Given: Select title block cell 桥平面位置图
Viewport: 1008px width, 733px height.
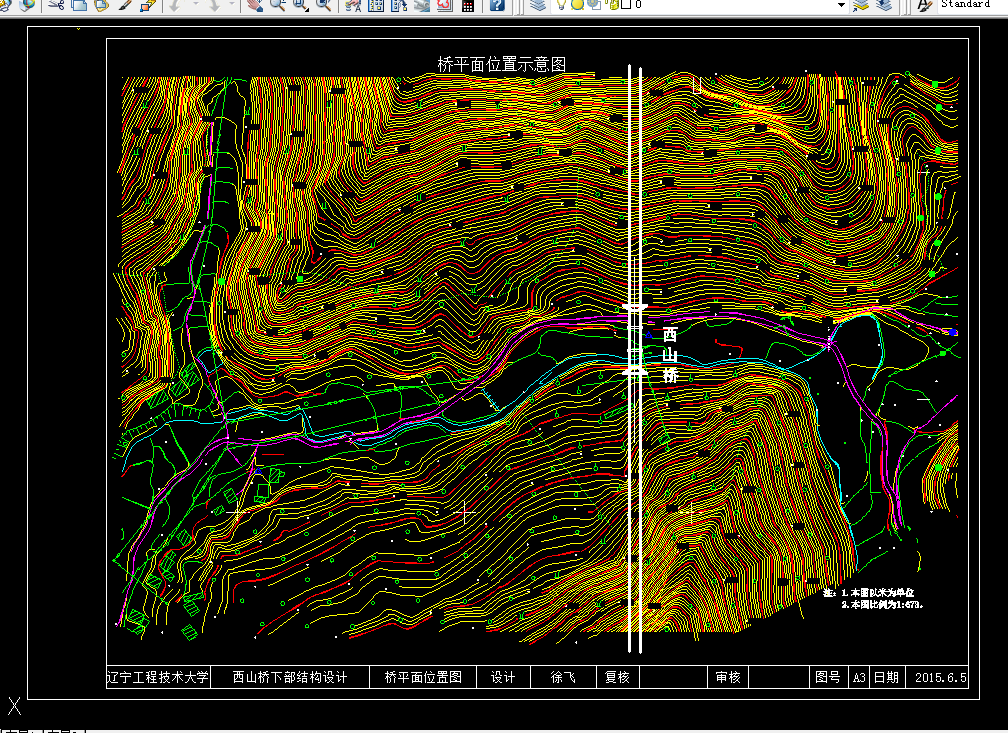Looking at the screenshot, I should (423, 677).
